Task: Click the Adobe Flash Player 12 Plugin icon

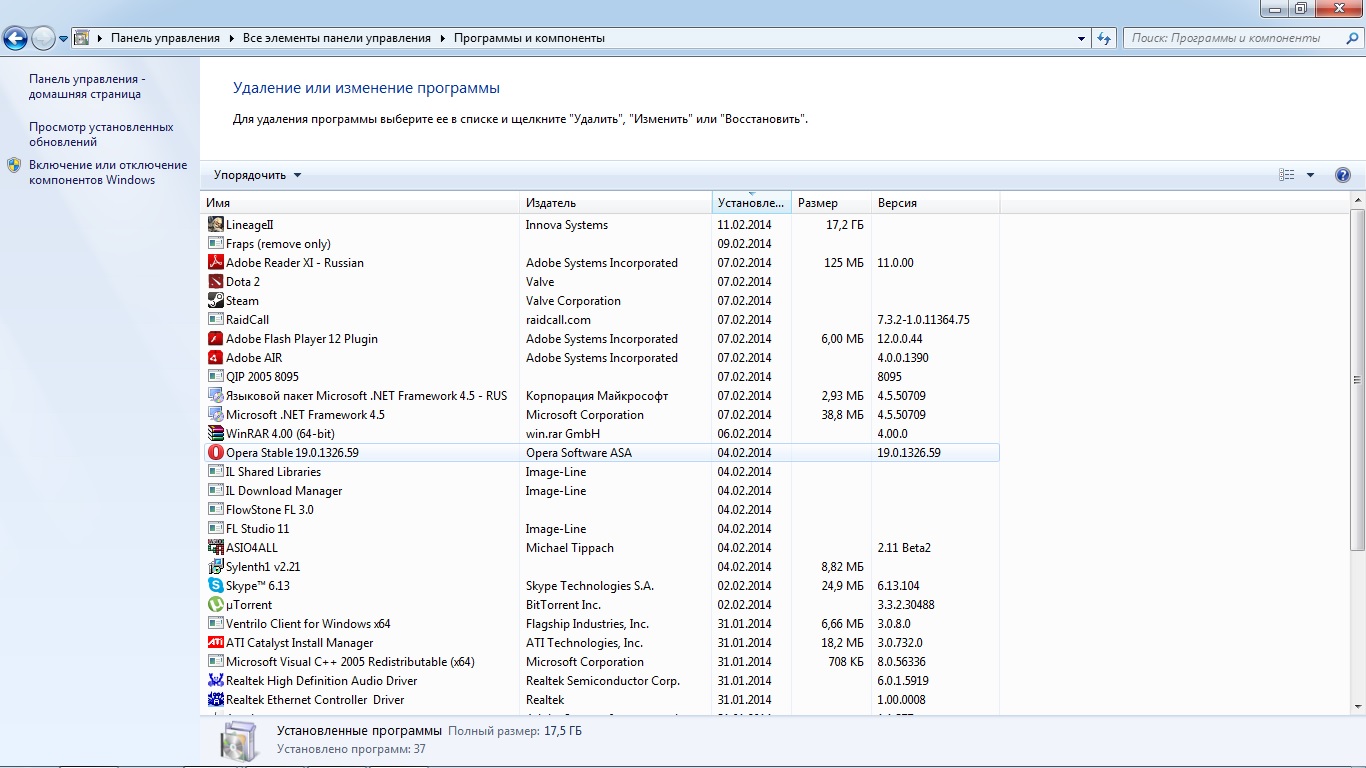Action: (215, 339)
